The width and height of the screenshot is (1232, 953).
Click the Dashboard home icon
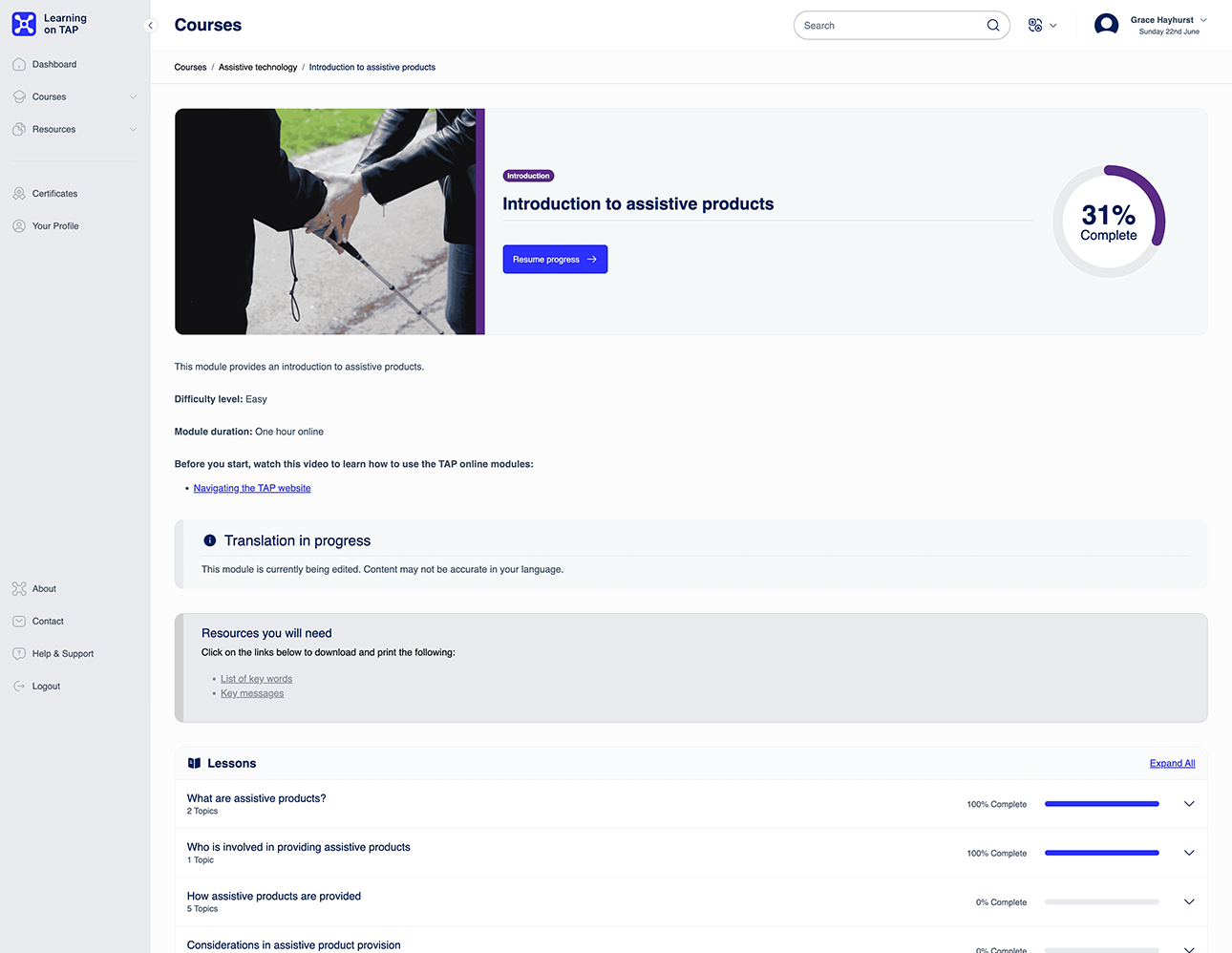(x=19, y=64)
